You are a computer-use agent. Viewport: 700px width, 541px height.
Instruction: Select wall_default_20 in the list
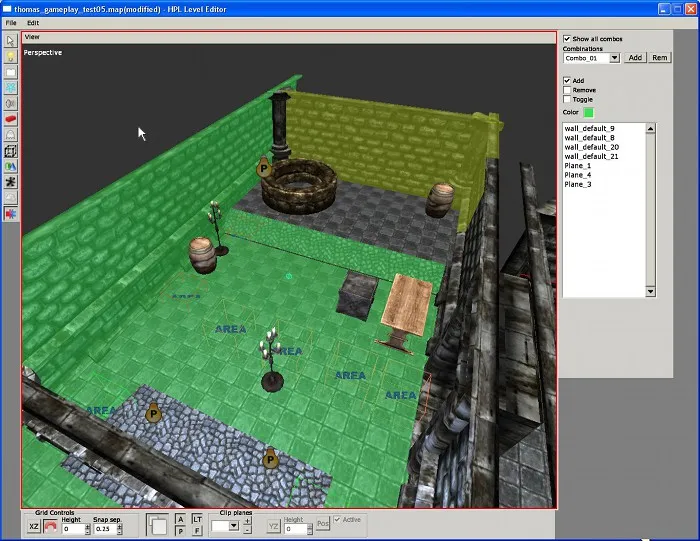[591, 147]
